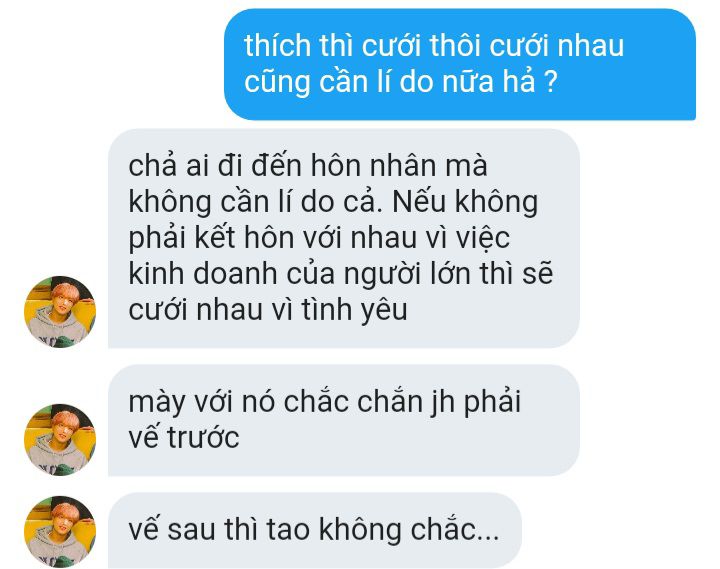Select the "vế sau thì tao không chắc..." bubble
The width and height of the screenshot is (720, 569).
coord(315,531)
